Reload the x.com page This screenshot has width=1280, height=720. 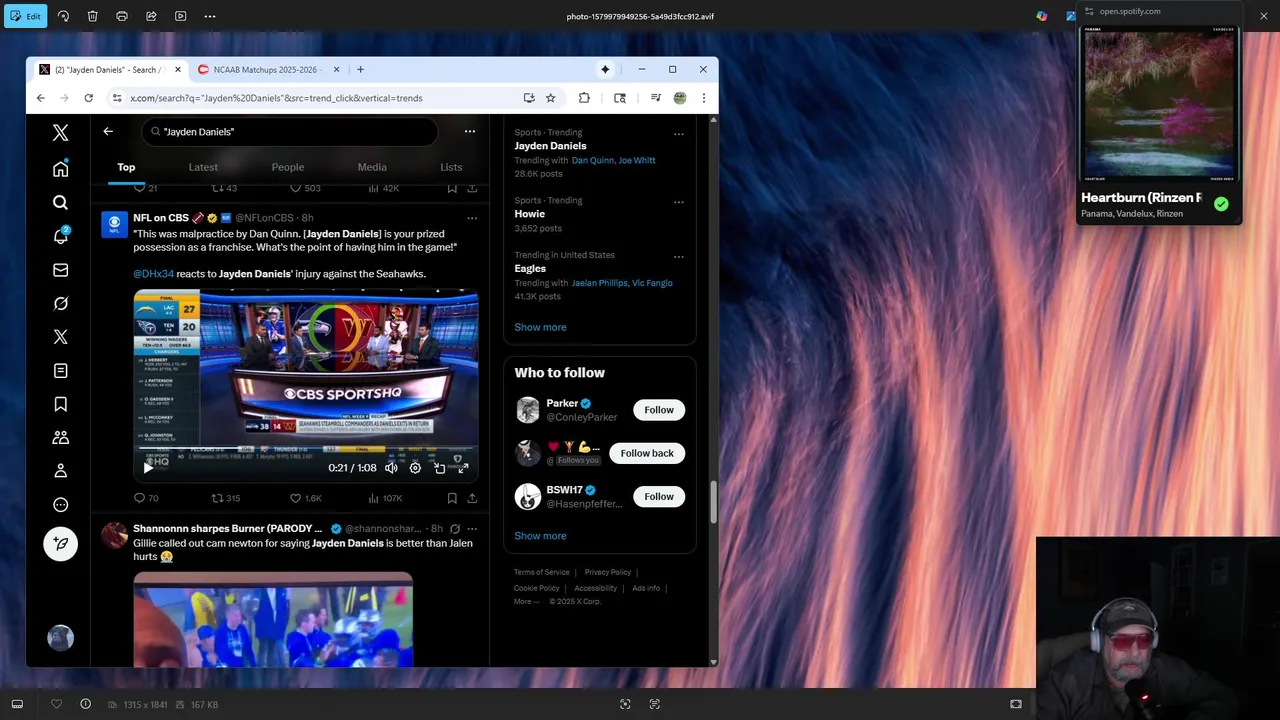(x=89, y=98)
